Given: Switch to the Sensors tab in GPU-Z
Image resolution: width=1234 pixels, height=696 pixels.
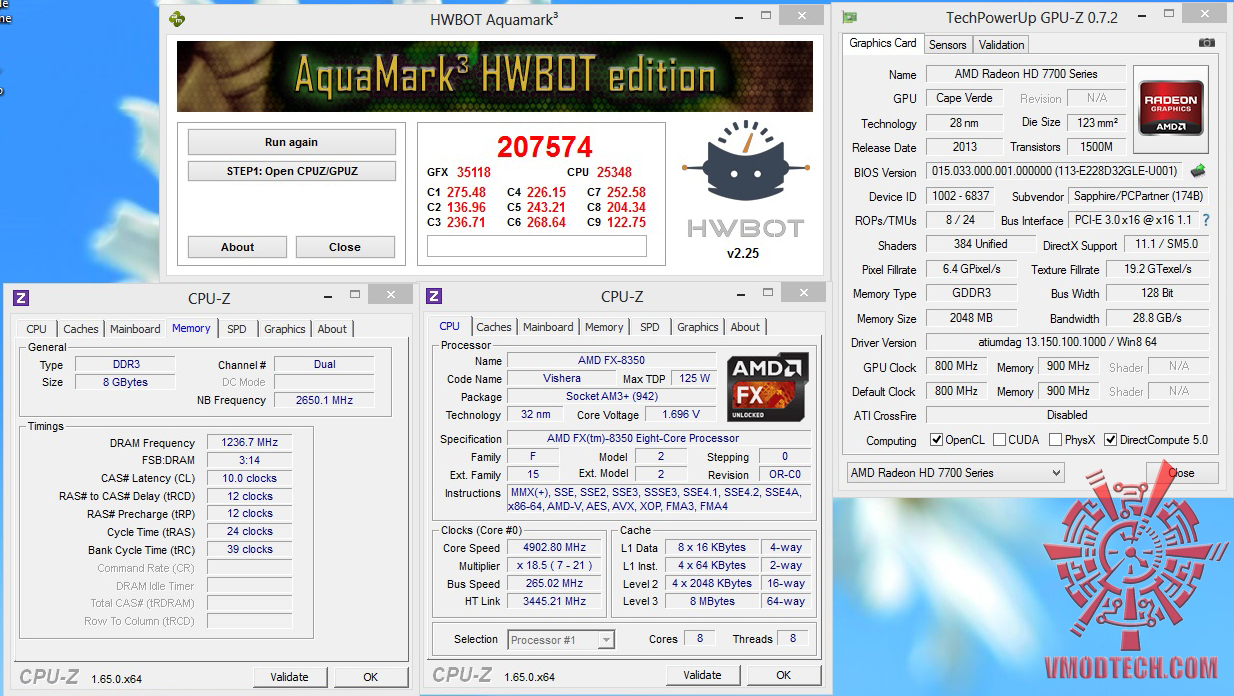Looking at the screenshot, I should tap(947, 45).
